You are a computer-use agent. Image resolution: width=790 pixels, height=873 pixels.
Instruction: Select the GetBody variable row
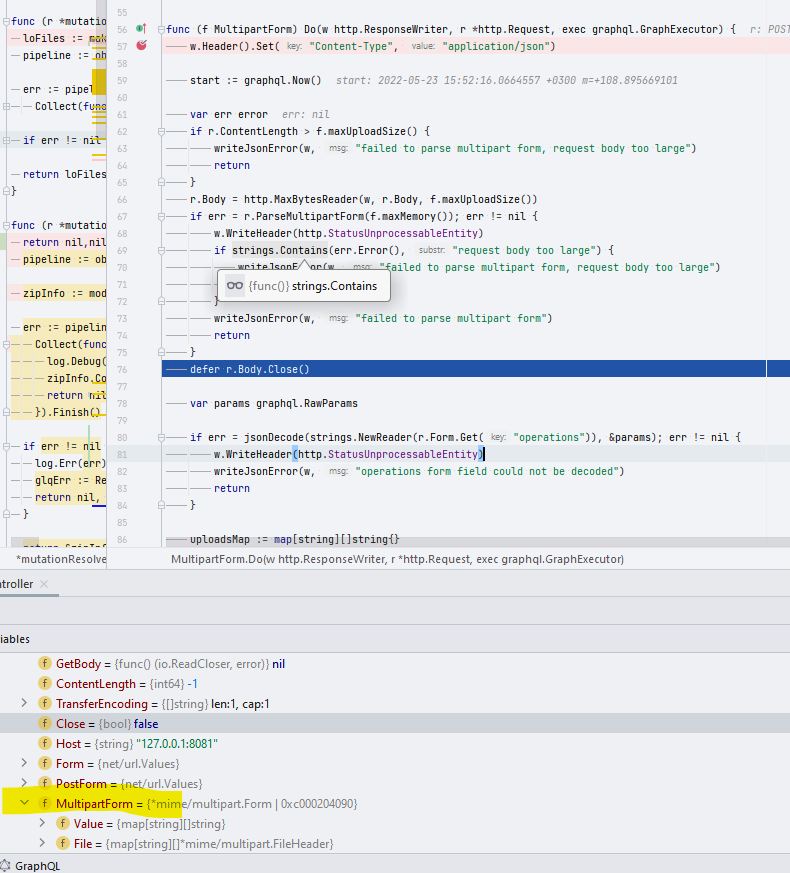click(395, 664)
